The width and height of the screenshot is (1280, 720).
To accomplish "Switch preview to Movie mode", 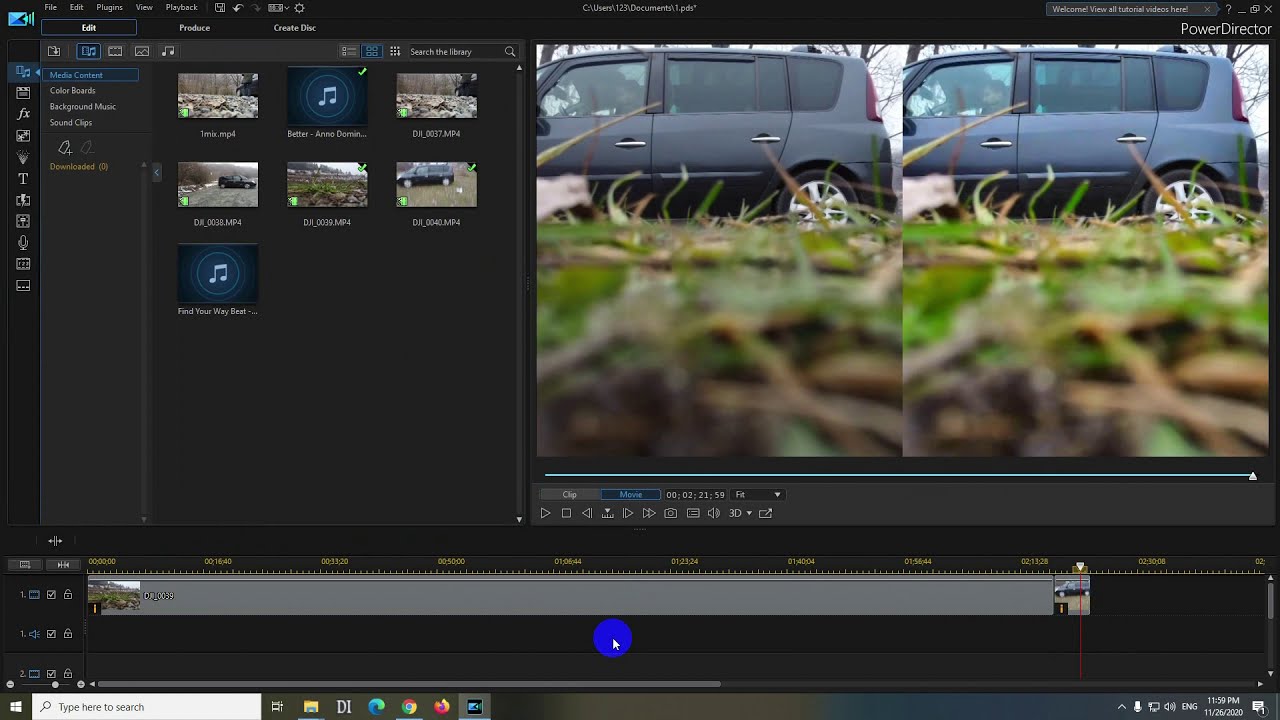I will (x=630, y=494).
